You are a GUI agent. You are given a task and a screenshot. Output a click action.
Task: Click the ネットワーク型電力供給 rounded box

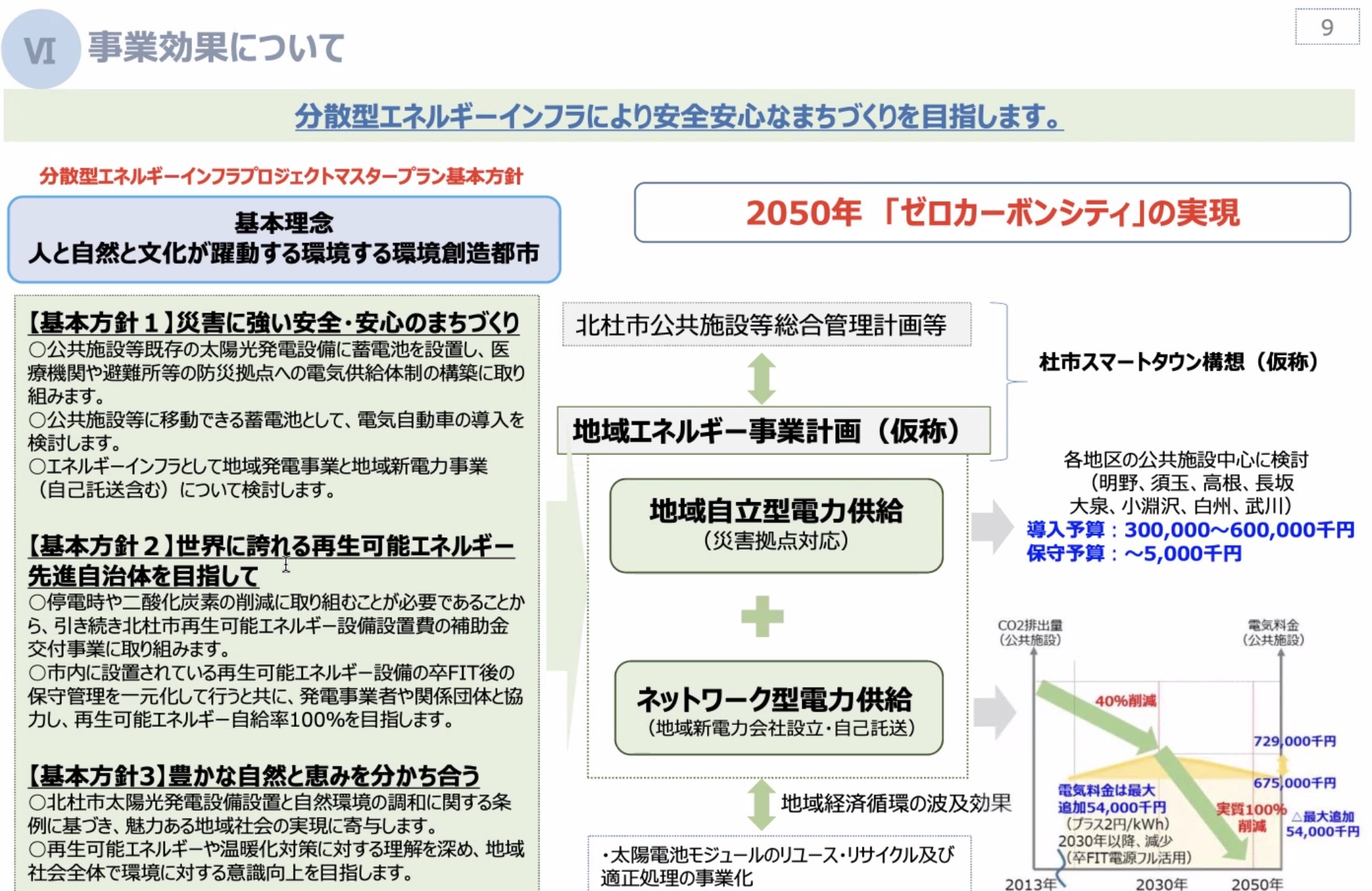[779, 709]
